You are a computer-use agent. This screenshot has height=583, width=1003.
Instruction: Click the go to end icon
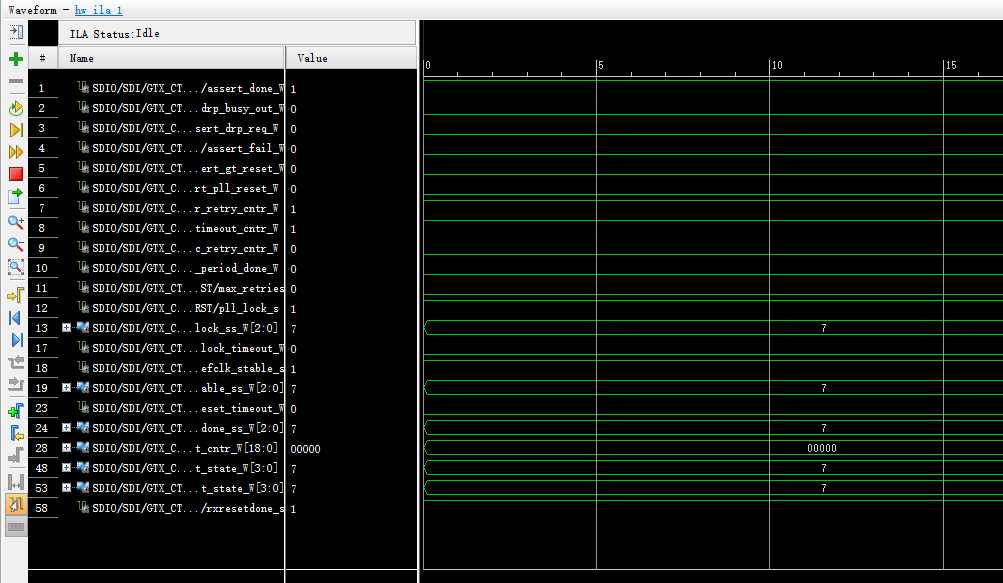(16, 339)
